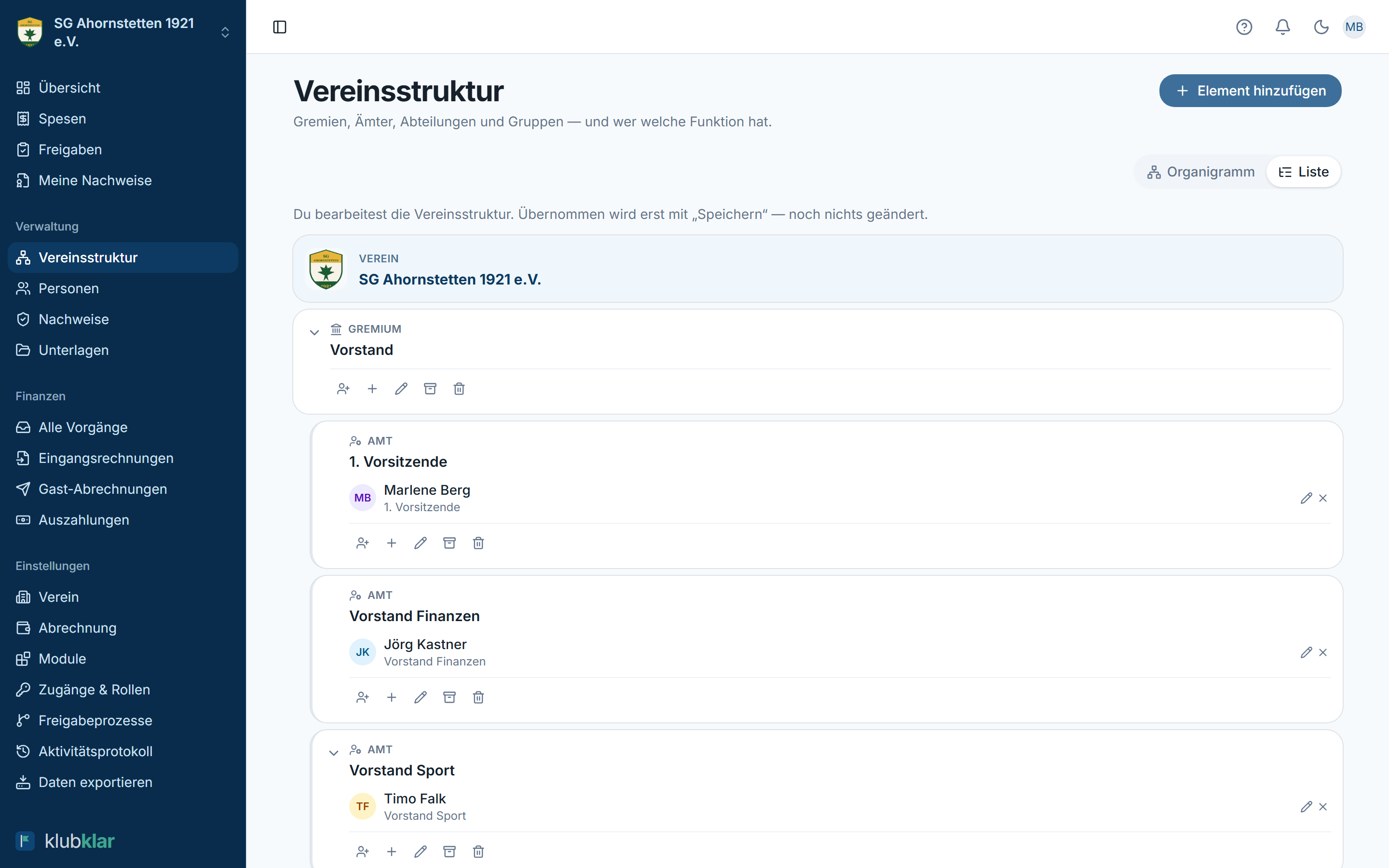
Task: Open Personen page
Action: point(123,289)
